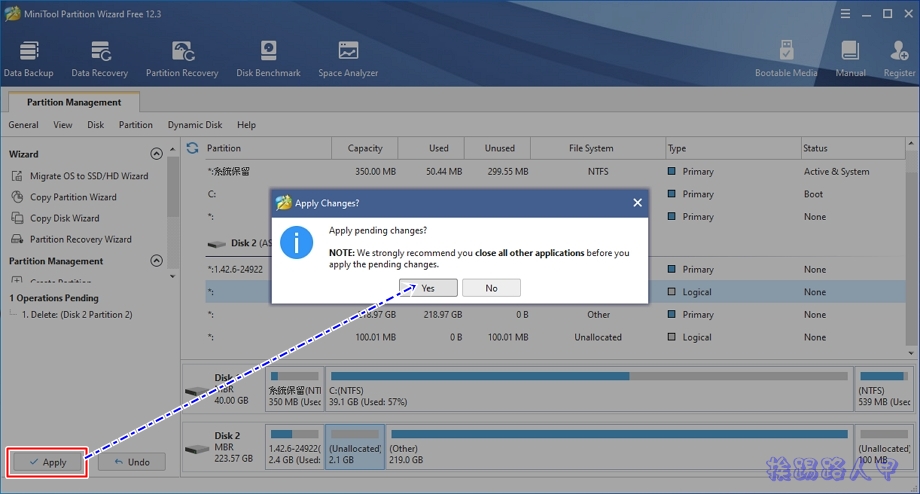
Task: Select 539 MB NTFS partition block
Action: click(x=884, y=390)
